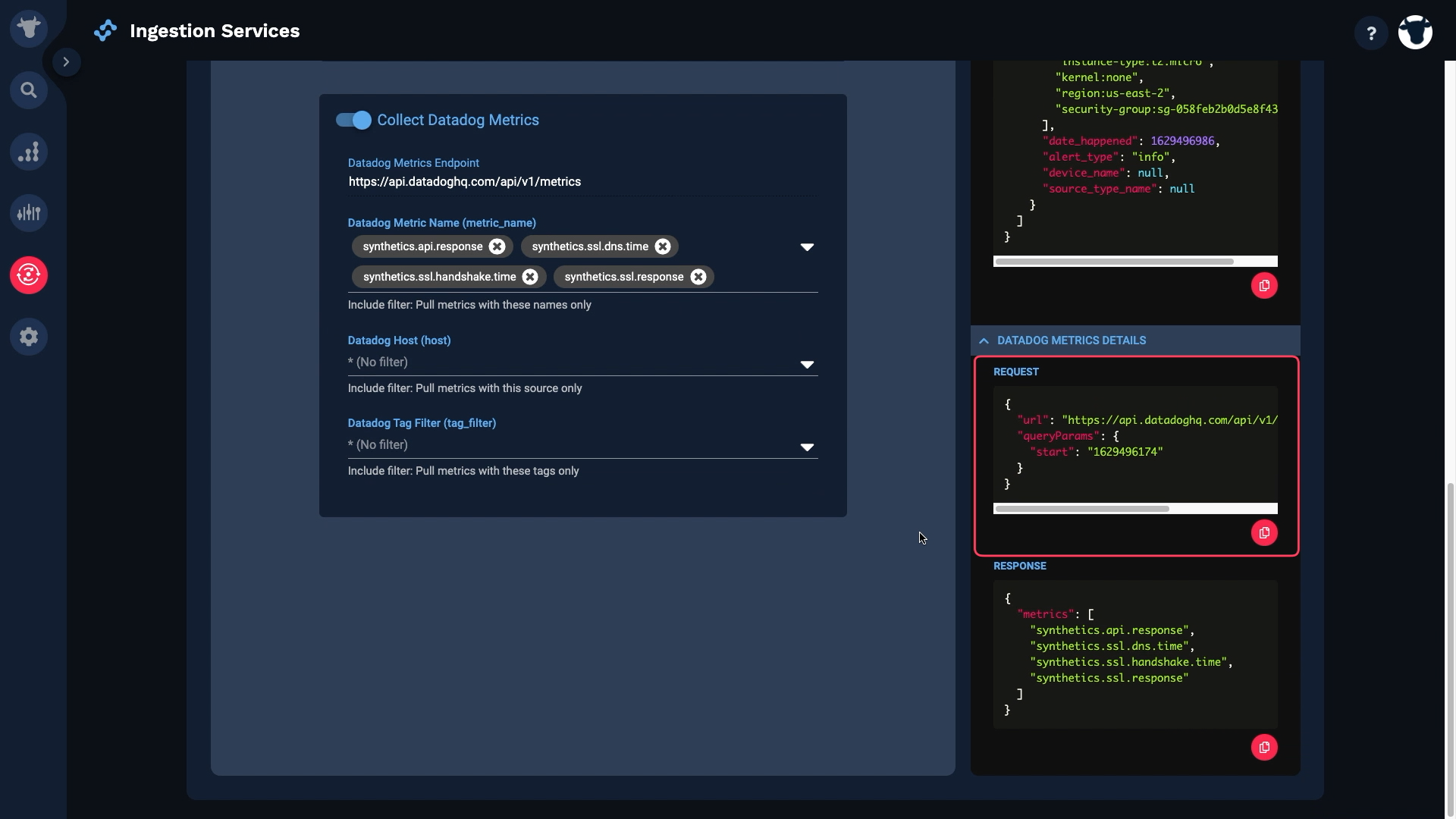Select the red ingestion services sidebar icon
Screen dimensions: 1456x819
click(29, 275)
